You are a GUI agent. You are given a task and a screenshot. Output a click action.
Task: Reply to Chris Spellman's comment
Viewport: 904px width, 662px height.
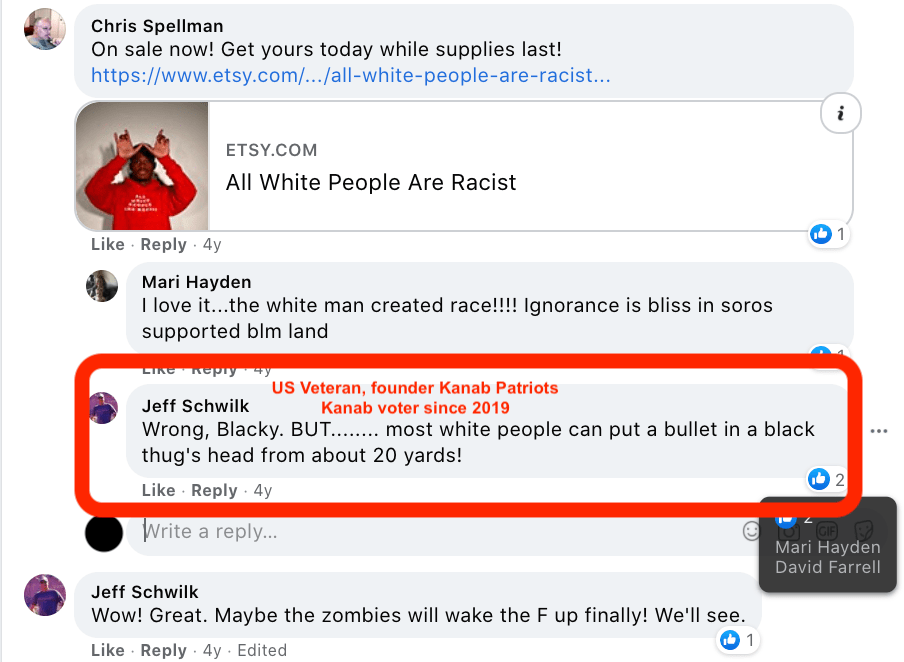(x=163, y=244)
